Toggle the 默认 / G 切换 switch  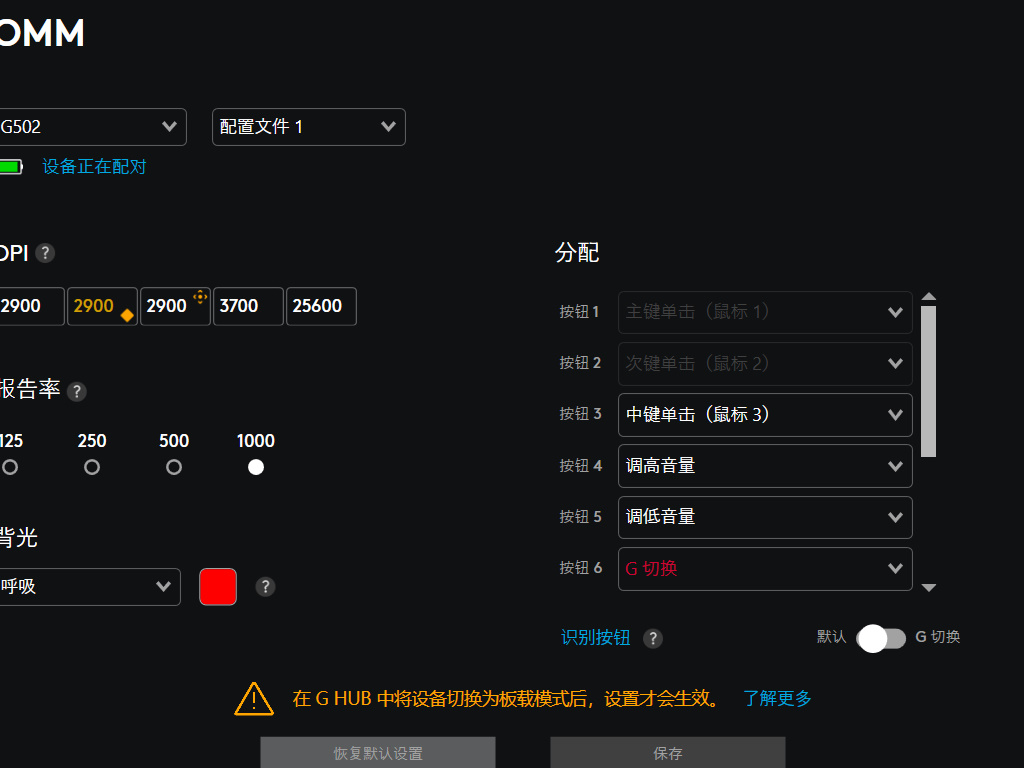point(881,638)
